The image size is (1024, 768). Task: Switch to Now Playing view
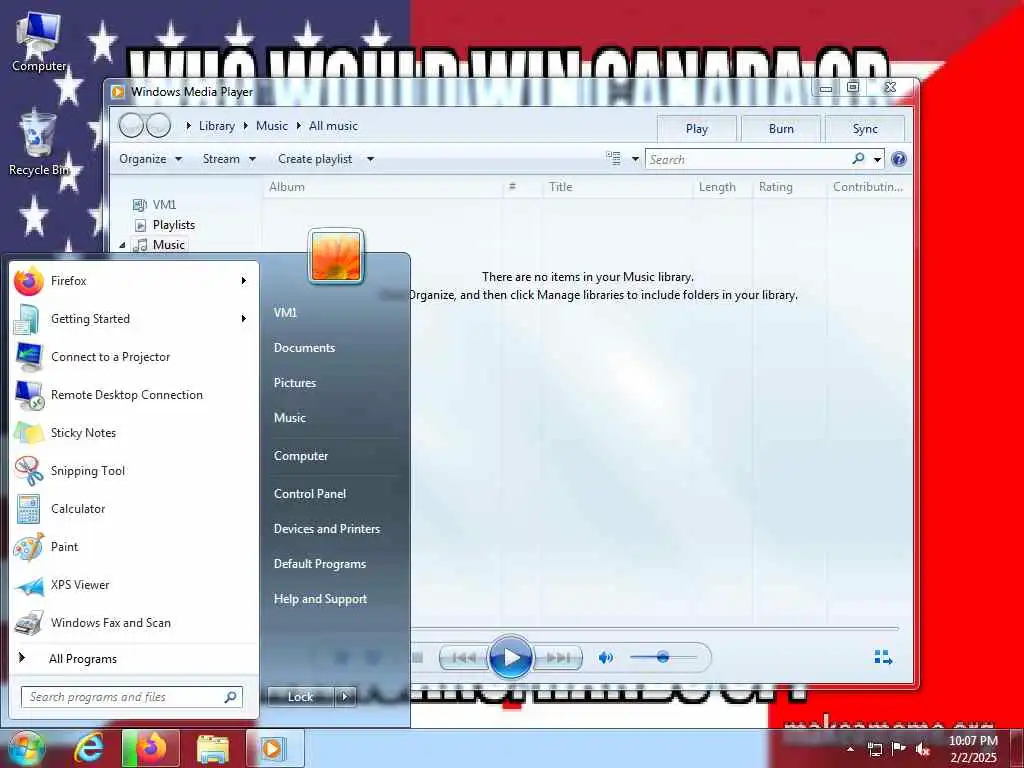click(883, 658)
